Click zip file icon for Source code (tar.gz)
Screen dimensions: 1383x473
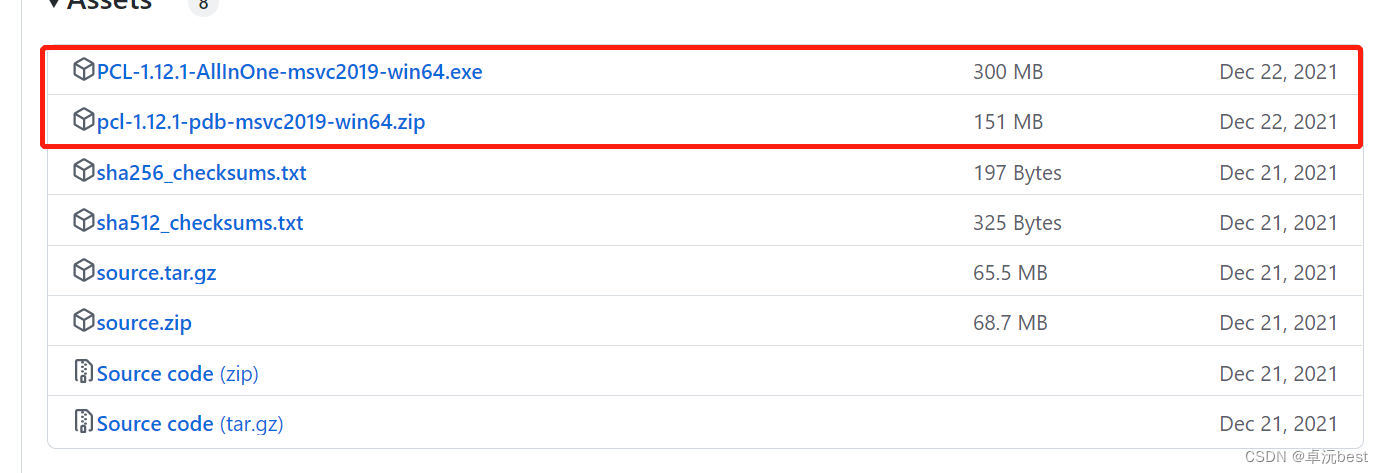tap(84, 422)
